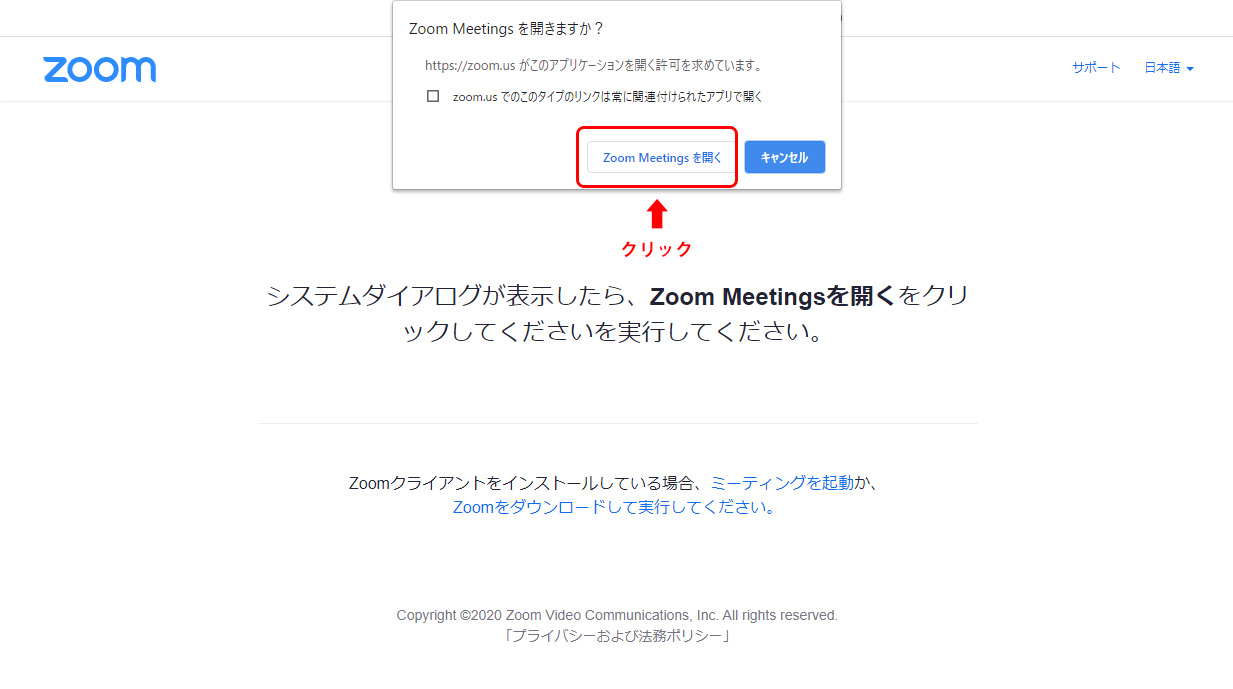Click the Zoom logo
Viewport: 1233px width, 689px height.
(100, 69)
